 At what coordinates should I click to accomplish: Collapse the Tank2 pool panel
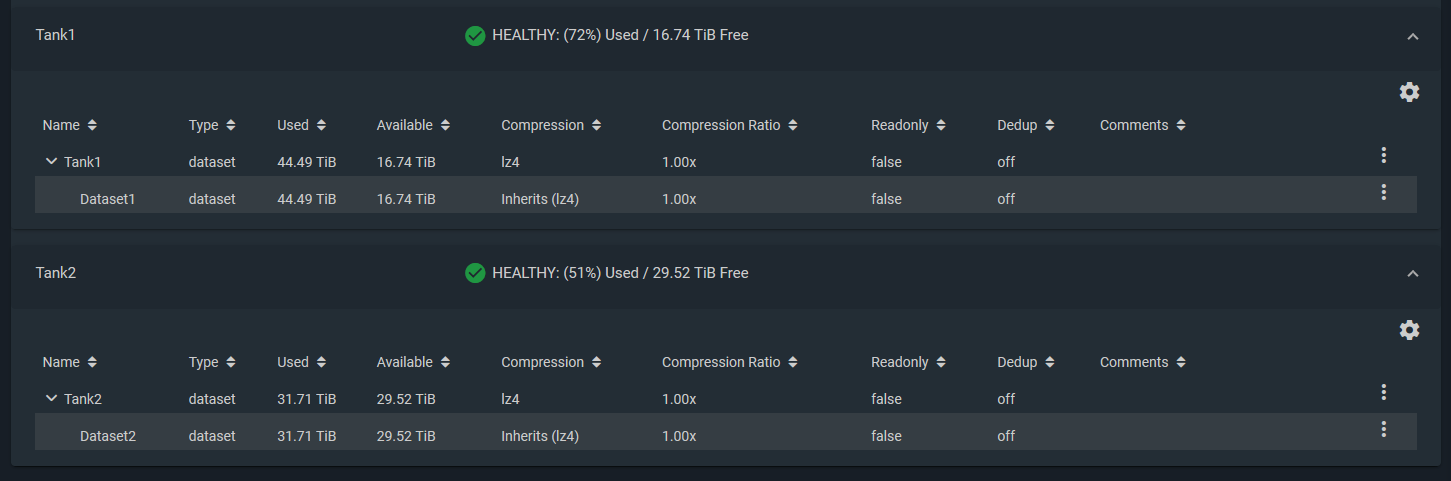1413,273
